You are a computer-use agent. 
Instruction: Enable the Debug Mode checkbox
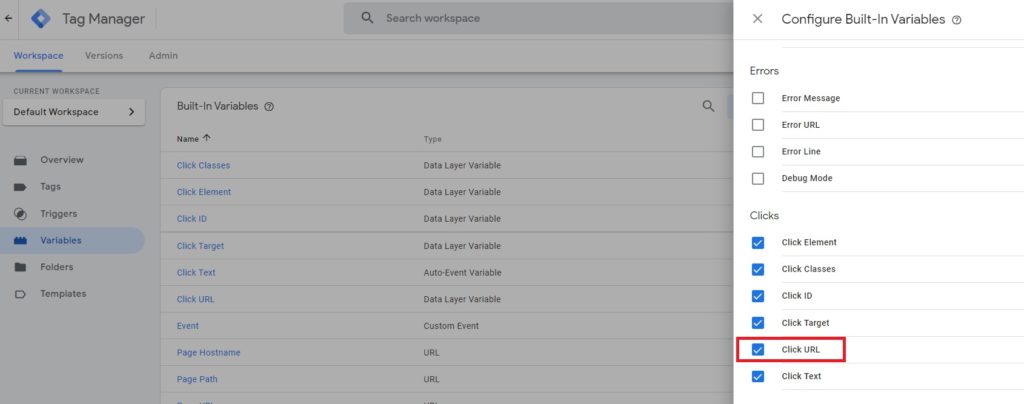click(x=758, y=178)
